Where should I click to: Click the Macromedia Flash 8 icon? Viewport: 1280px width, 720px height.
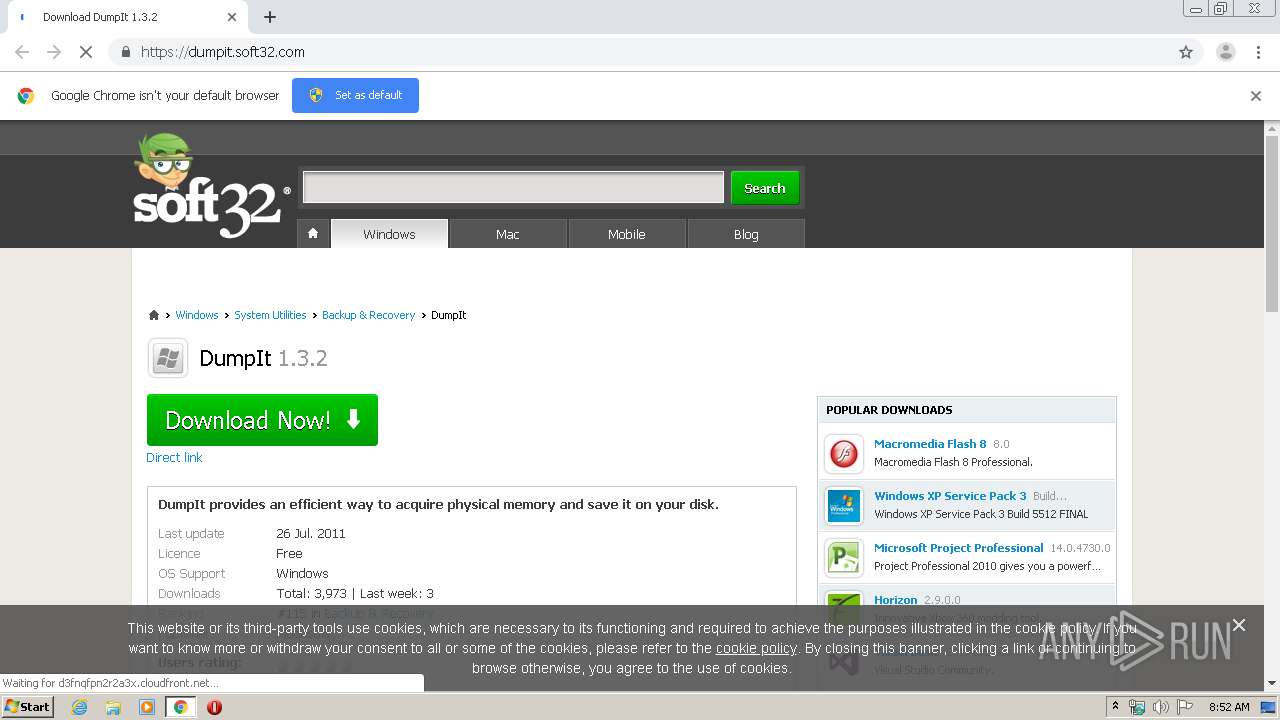844,454
